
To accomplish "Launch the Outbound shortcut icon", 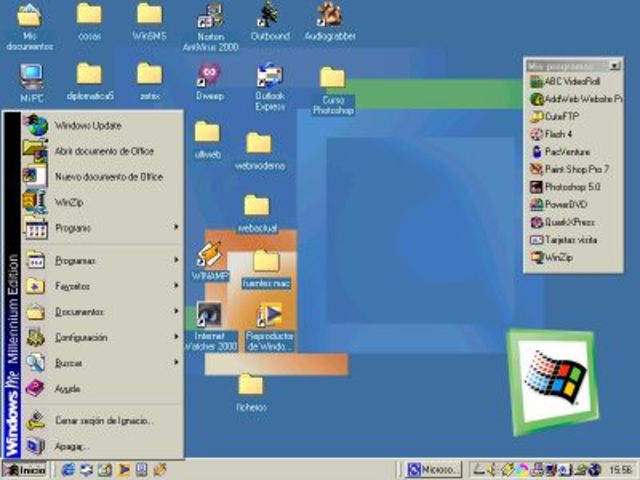I will point(270,22).
